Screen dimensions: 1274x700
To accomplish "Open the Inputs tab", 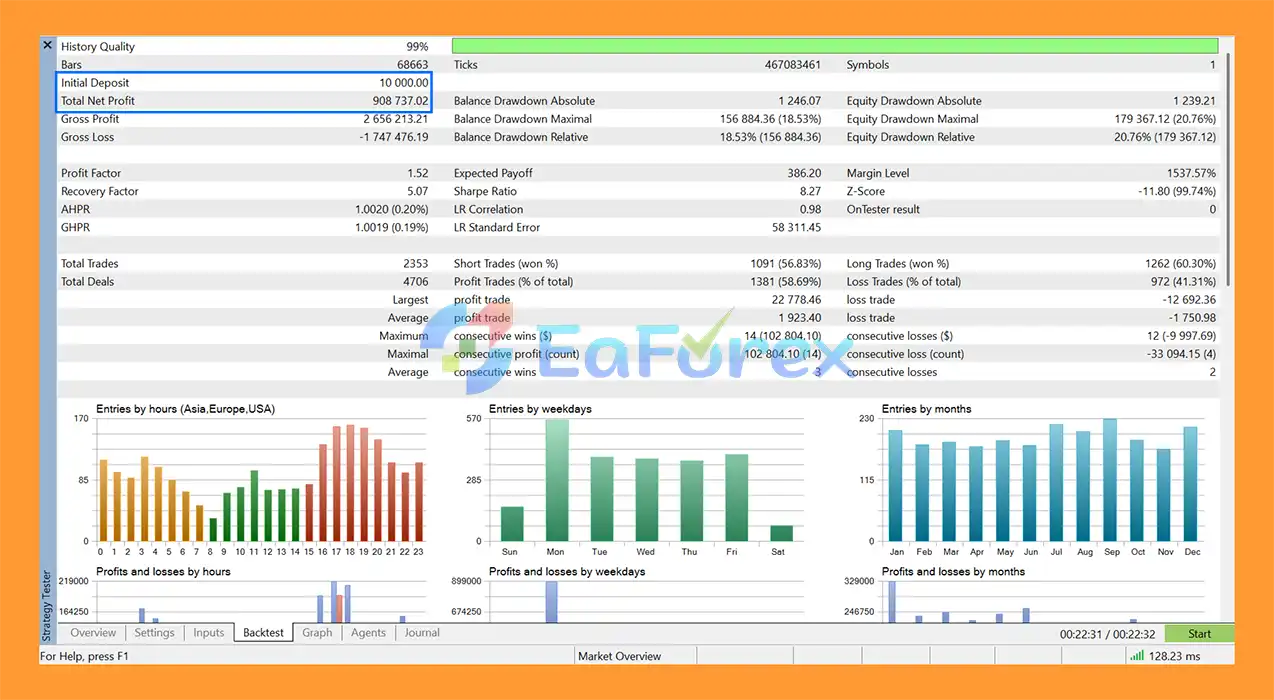I will point(209,633).
